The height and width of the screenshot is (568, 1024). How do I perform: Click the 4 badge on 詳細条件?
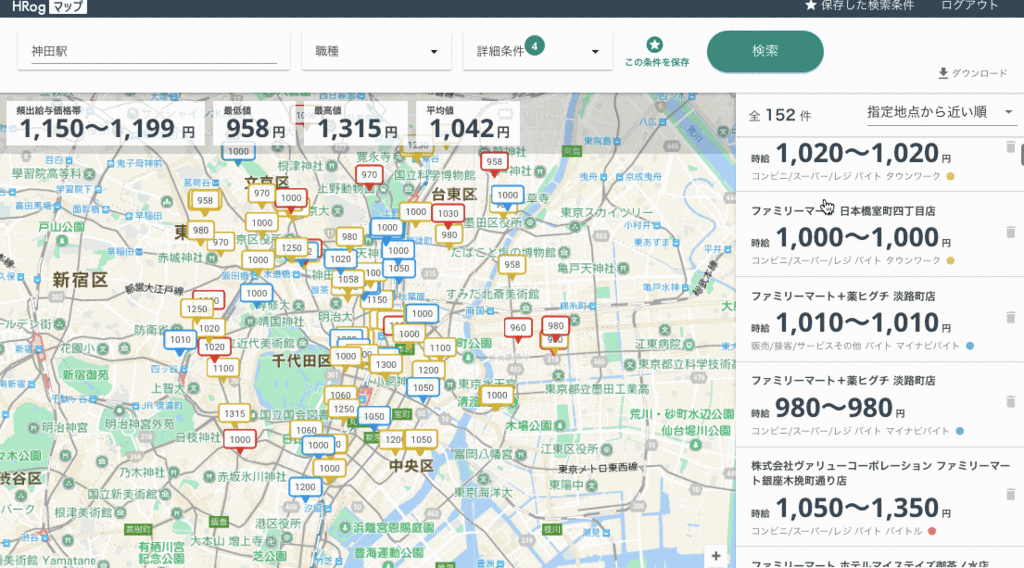point(534,46)
